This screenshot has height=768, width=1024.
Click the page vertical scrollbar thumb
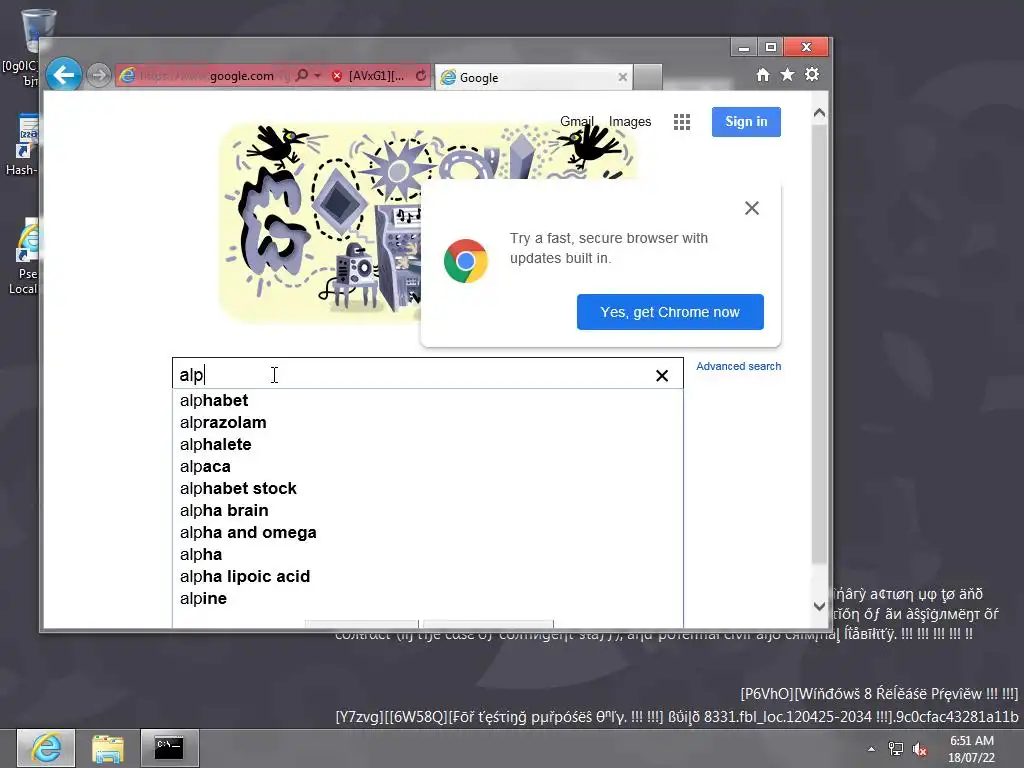pyautogui.click(x=820, y=344)
